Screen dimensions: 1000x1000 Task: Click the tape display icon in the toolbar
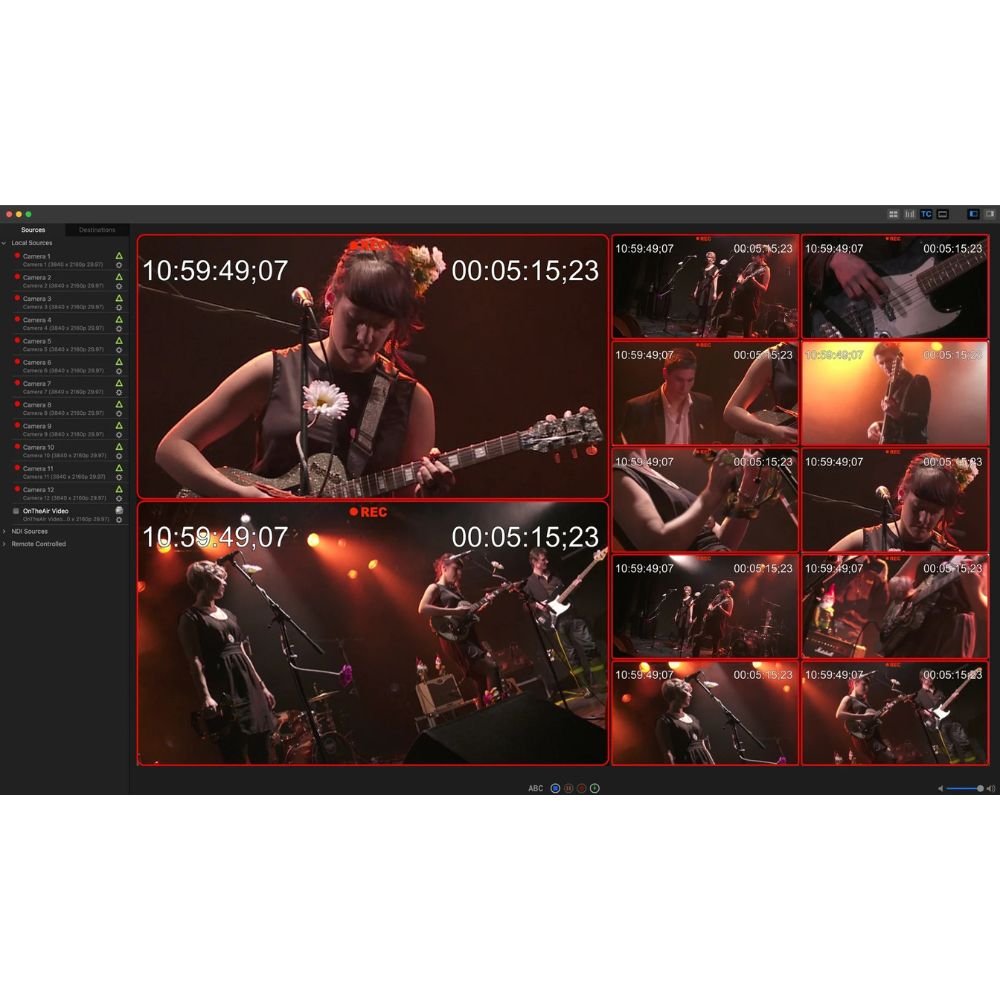point(942,213)
